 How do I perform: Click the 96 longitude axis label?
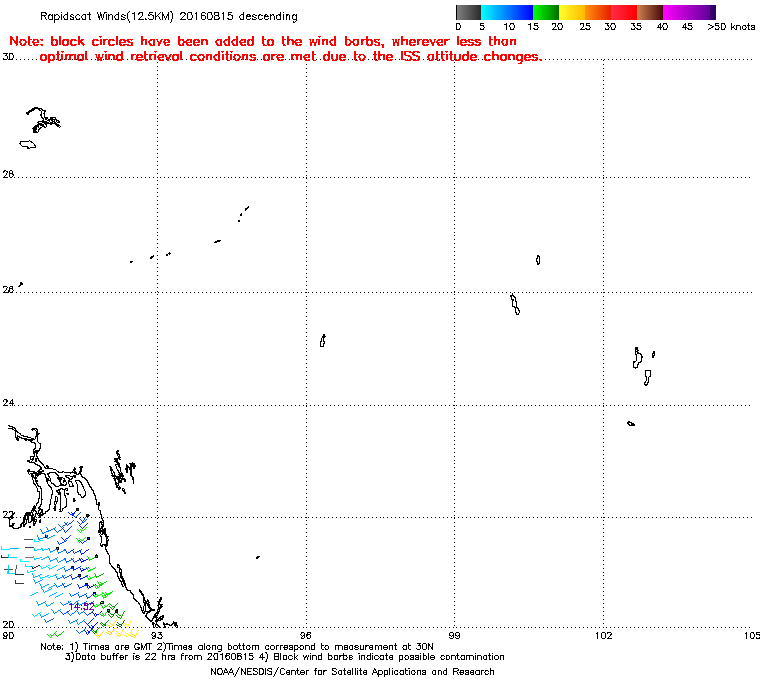[x=305, y=636]
